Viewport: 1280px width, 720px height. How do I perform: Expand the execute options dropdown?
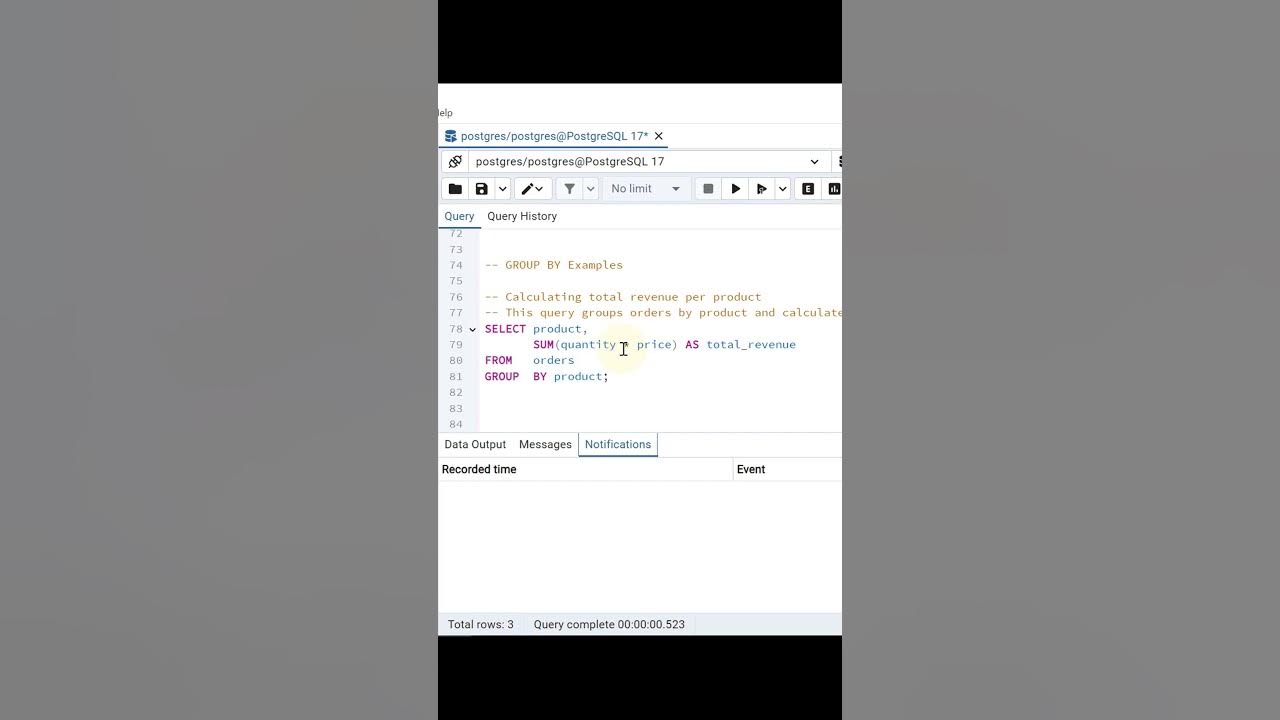click(782, 189)
